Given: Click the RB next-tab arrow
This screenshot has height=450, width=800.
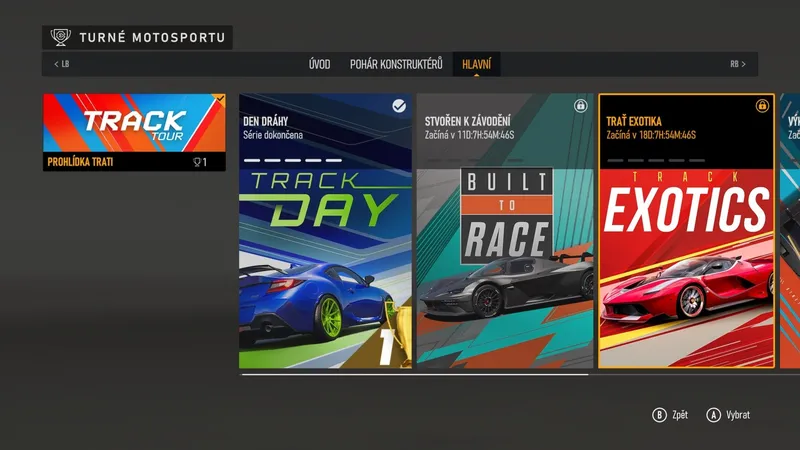Looking at the screenshot, I should click(x=738, y=64).
